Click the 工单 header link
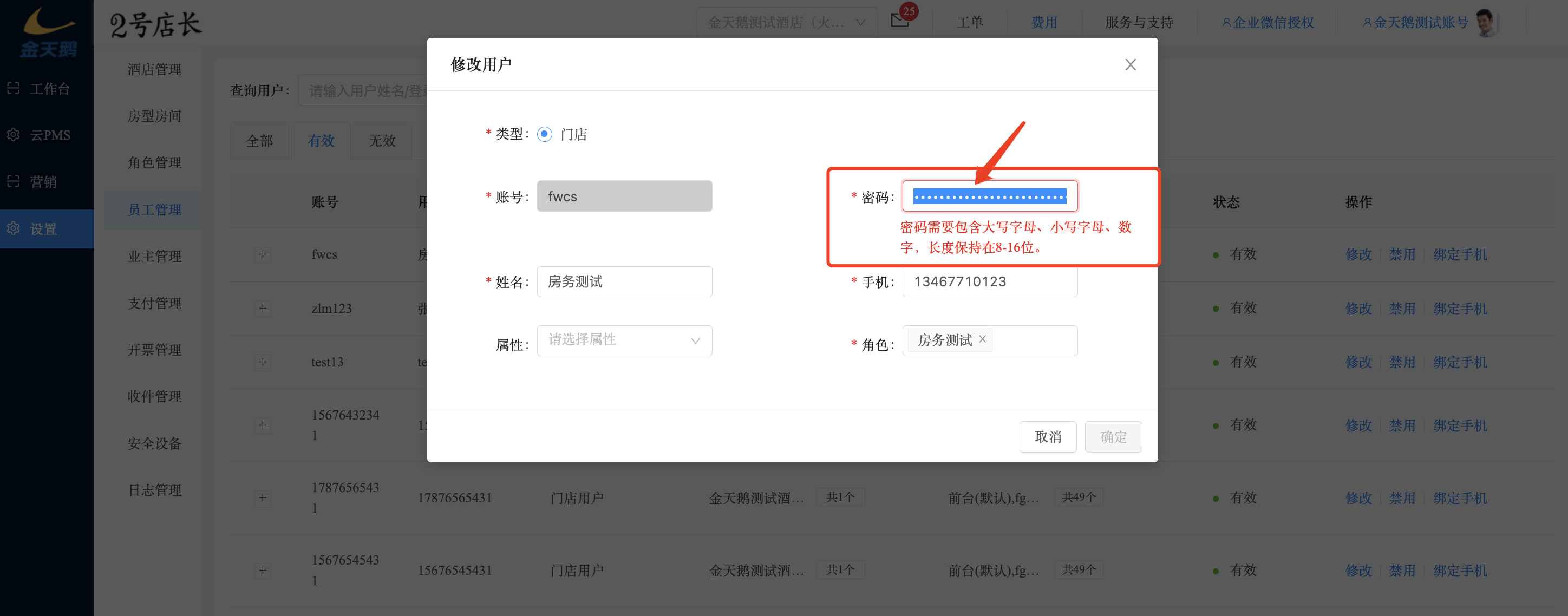This screenshot has height=616, width=1568. [970, 23]
